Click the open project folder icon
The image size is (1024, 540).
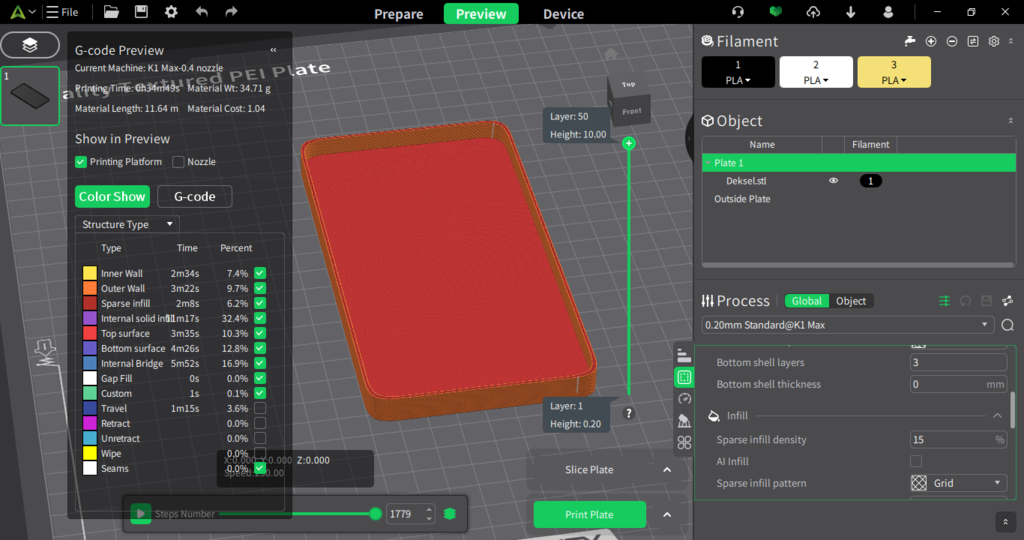click(x=111, y=12)
